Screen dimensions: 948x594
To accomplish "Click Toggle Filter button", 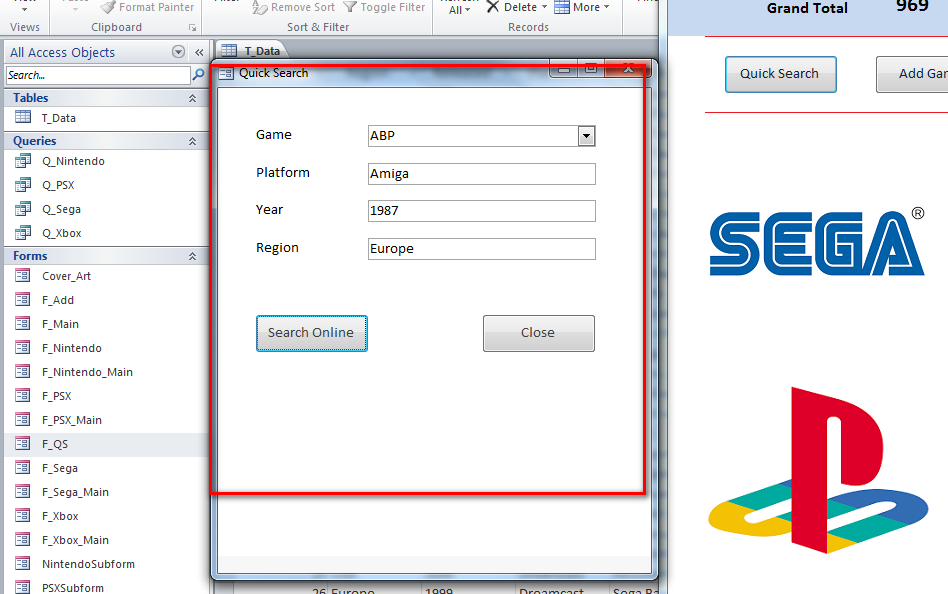I will point(385,7).
